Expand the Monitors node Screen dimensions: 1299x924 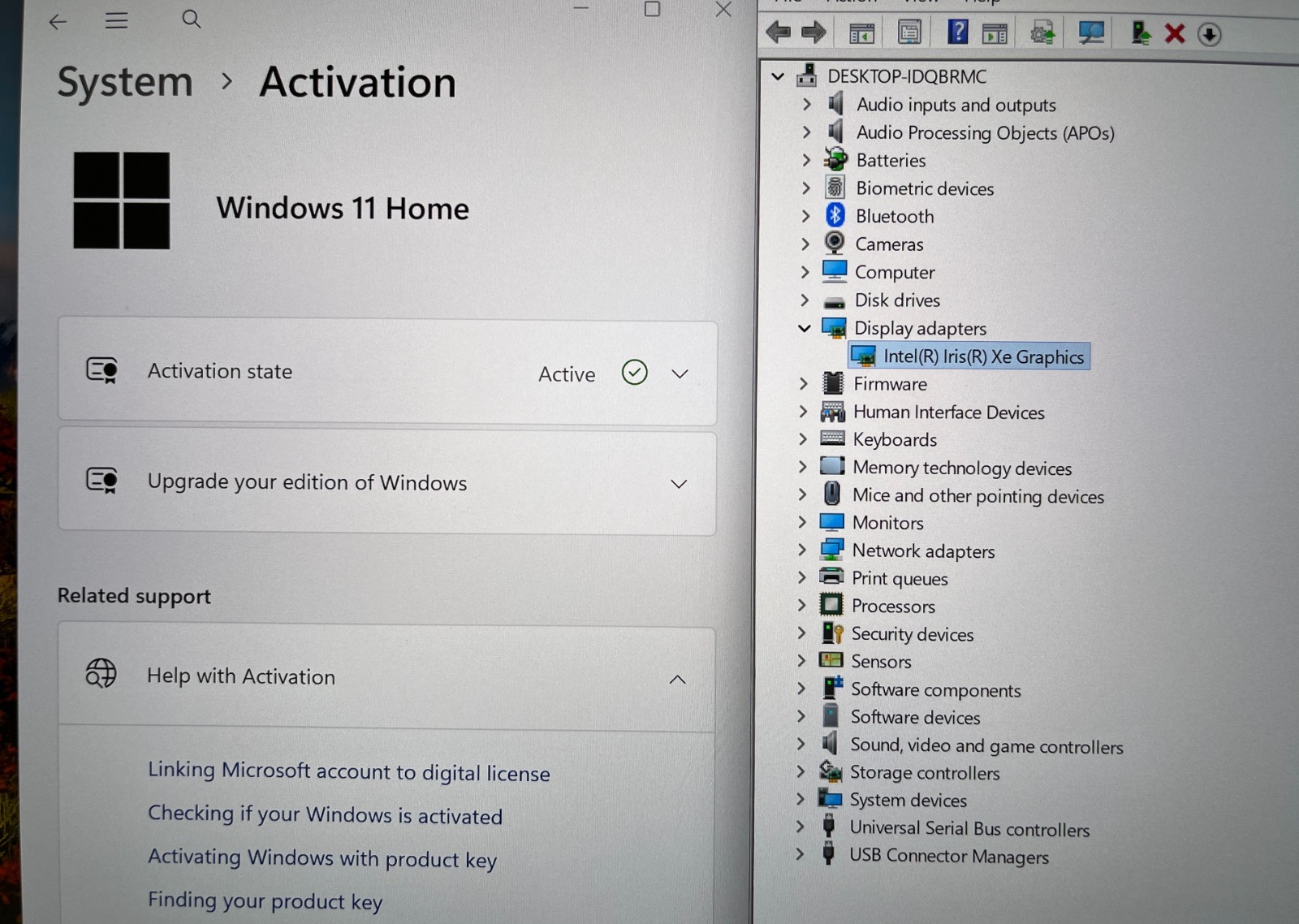[802, 521]
